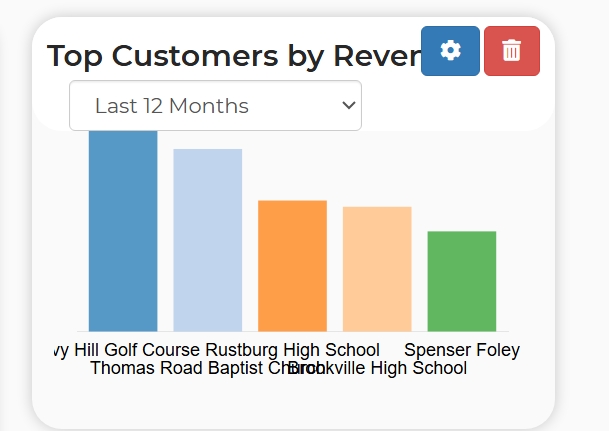Click the chart x-axis baseline
This screenshot has height=431, width=609.
click(x=293, y=332)
